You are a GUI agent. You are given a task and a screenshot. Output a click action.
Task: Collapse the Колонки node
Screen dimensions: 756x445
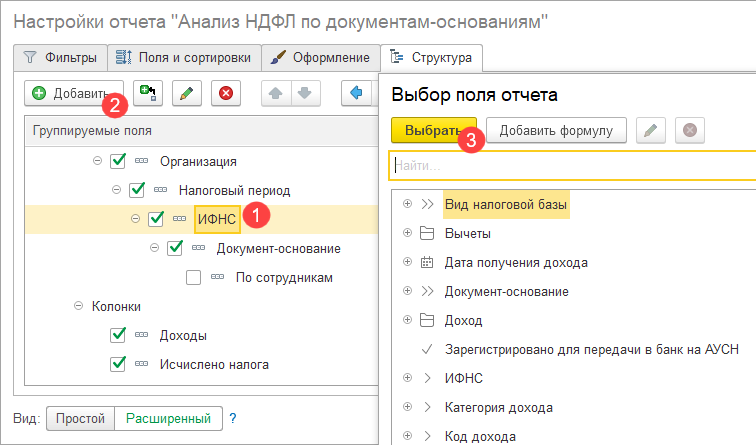[78, 306]
